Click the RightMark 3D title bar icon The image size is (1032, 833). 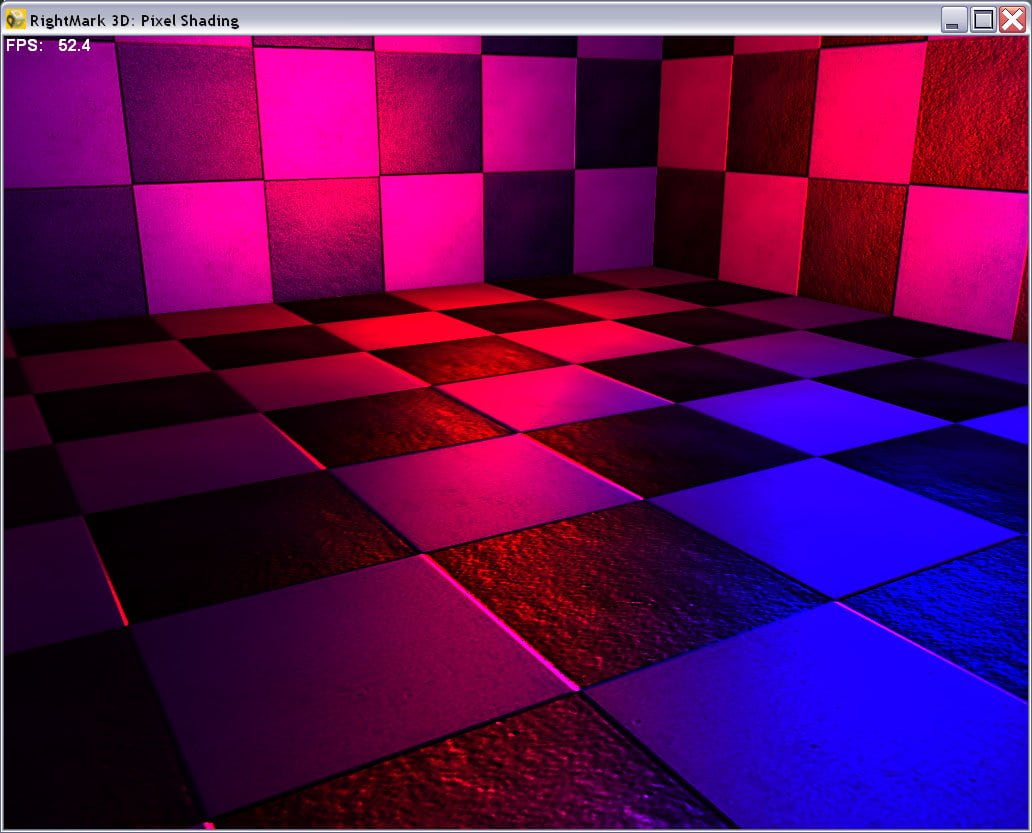[x=15, y=19]
